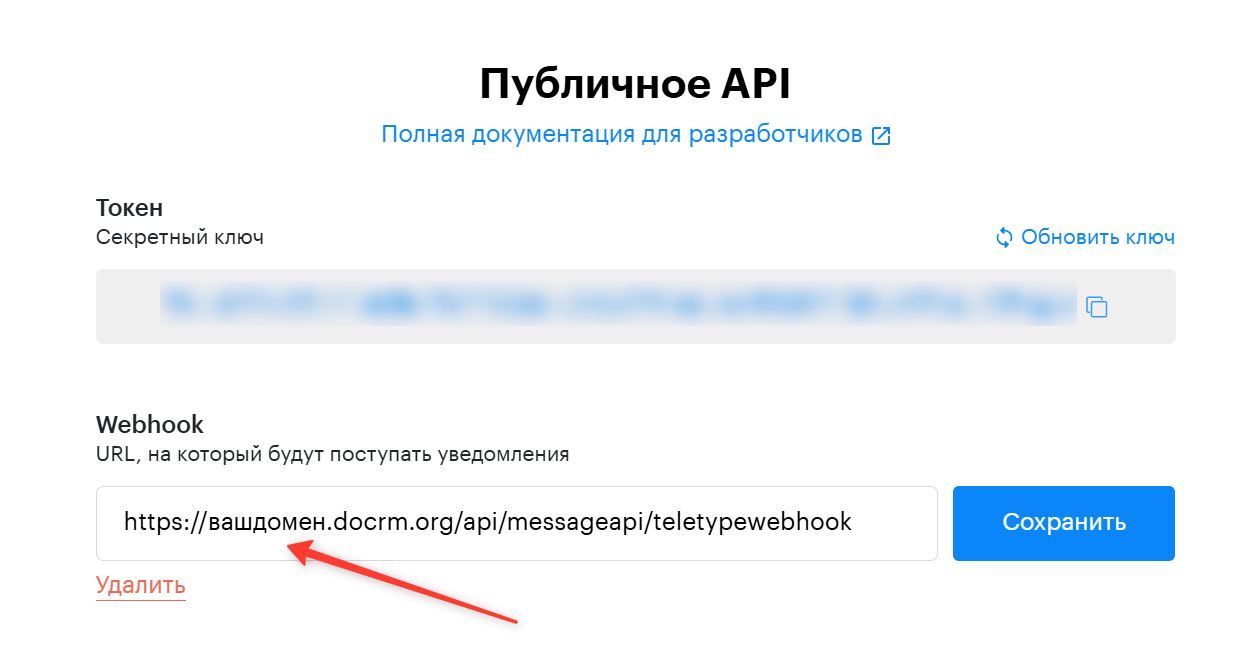Click the word разработчиков in the documentation link

click(775, 134)
